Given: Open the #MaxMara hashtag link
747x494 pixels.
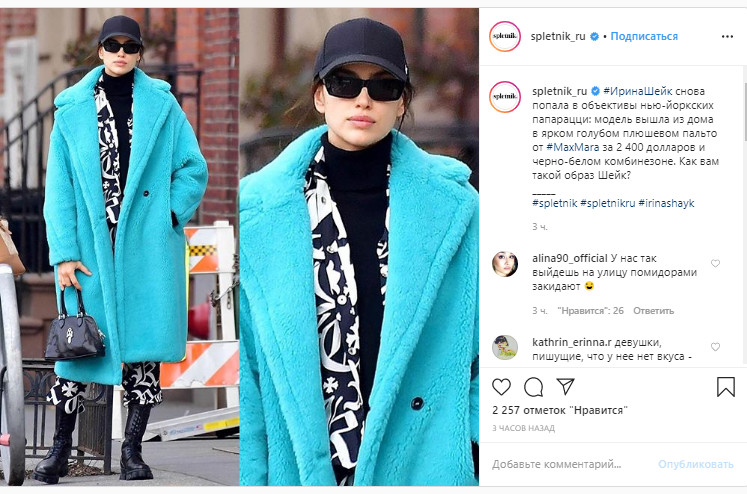Looking at the screenshot, I should point(573,147).
